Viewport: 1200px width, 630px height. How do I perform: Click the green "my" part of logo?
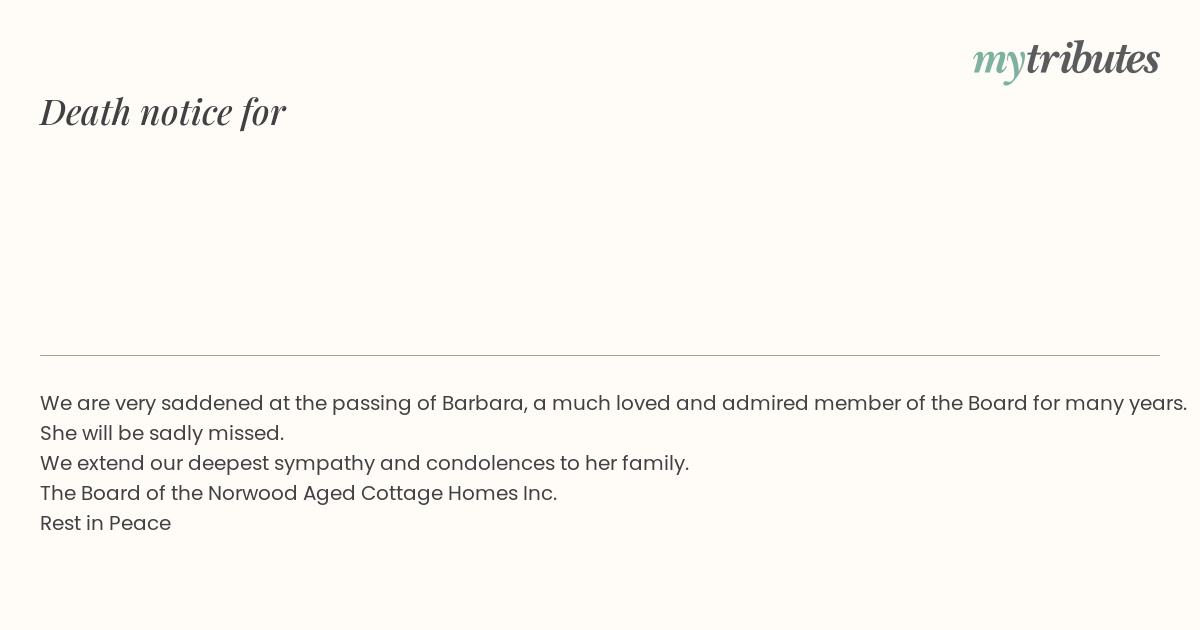click(999, 63)
